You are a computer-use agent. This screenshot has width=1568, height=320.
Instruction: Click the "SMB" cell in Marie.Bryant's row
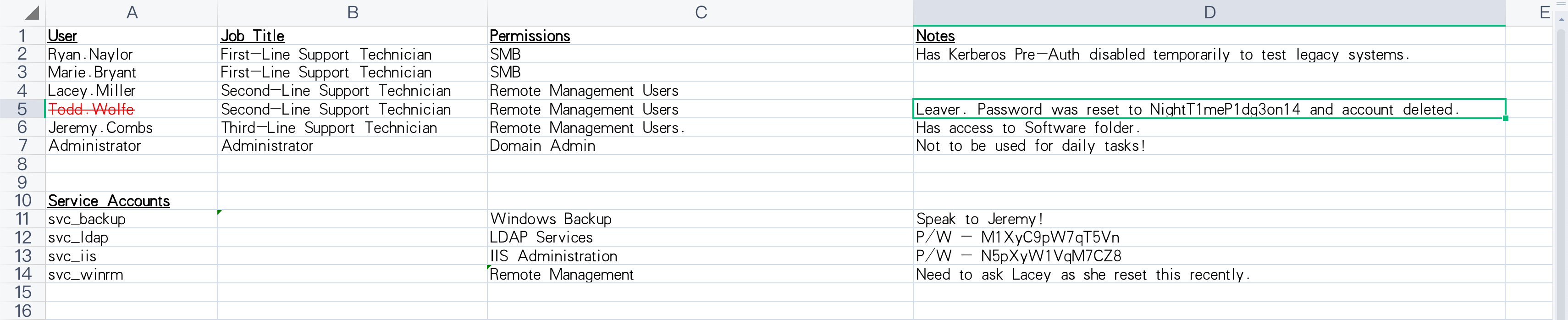coord(701,72)
